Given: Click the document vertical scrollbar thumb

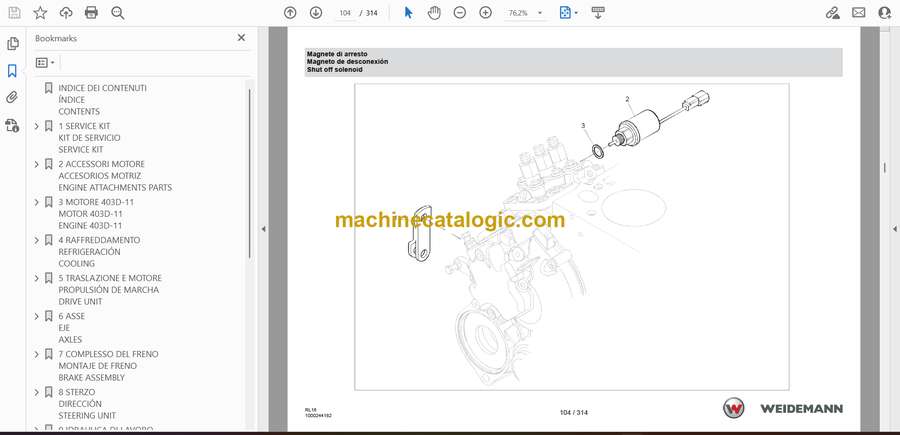Looking at the screenshot, I should (x=884, y=168).
